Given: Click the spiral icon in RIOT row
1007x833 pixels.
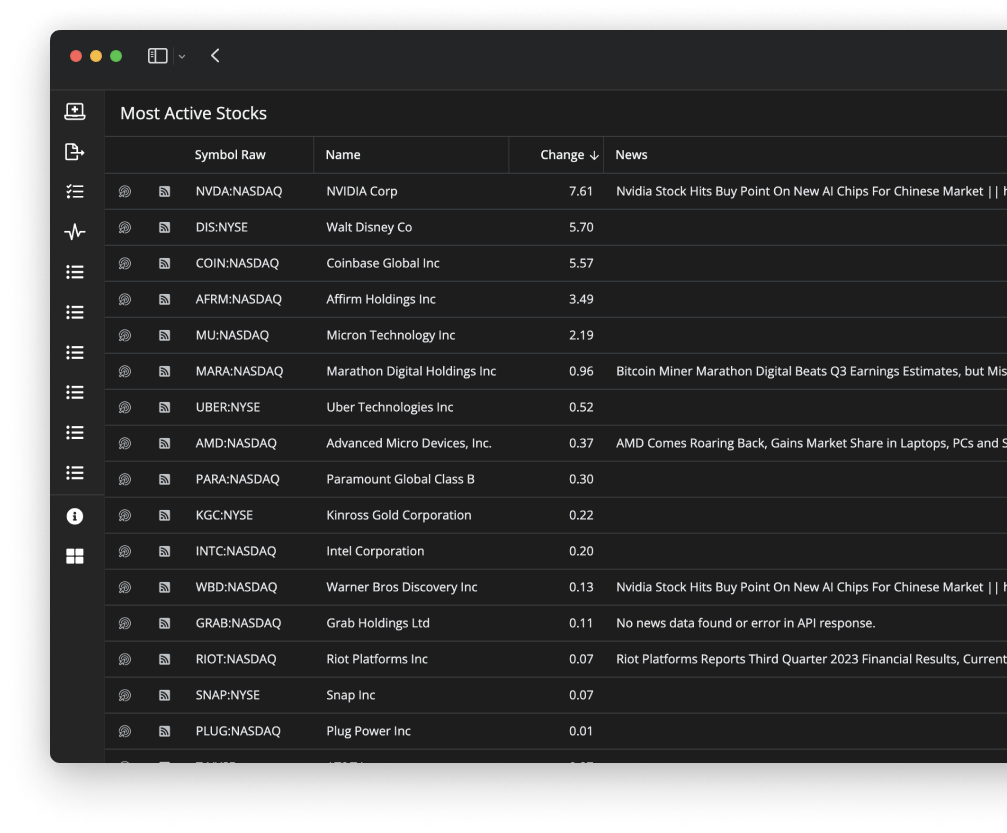Looking at the screenshot, I should [x=125, y=659].
